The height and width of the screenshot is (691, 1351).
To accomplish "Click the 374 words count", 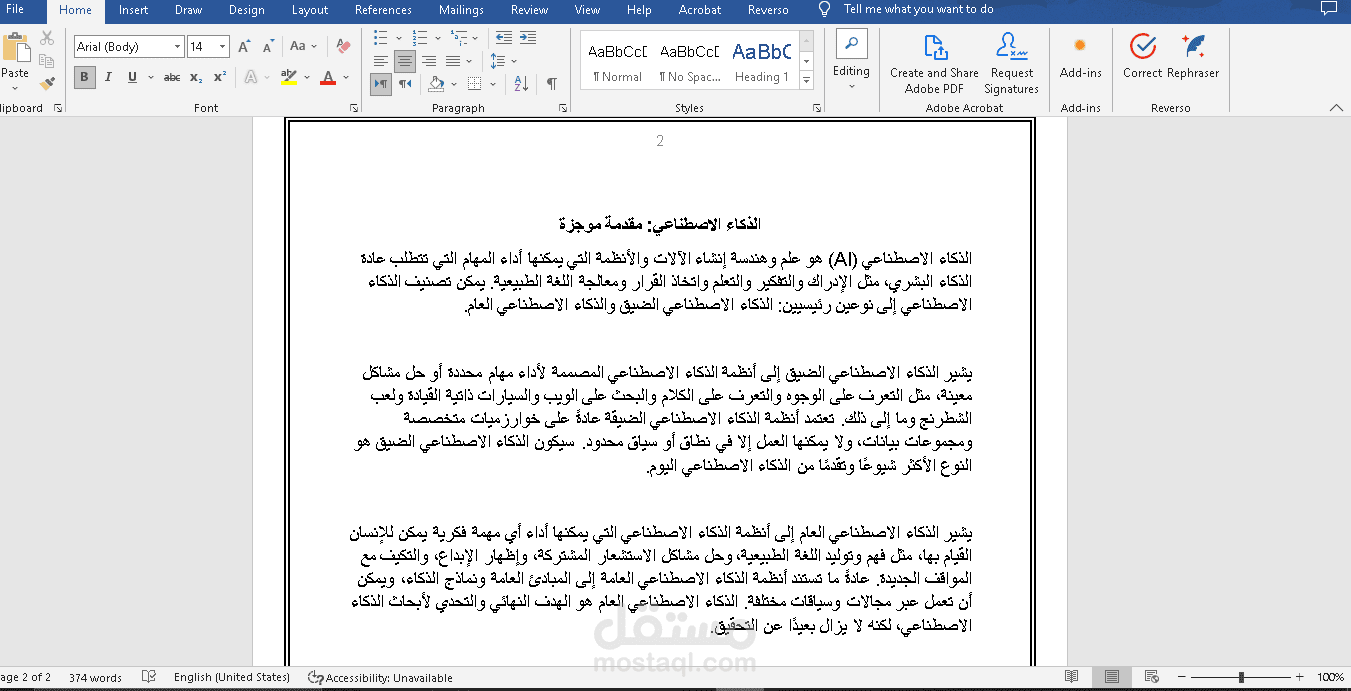I will coord(95,677).
